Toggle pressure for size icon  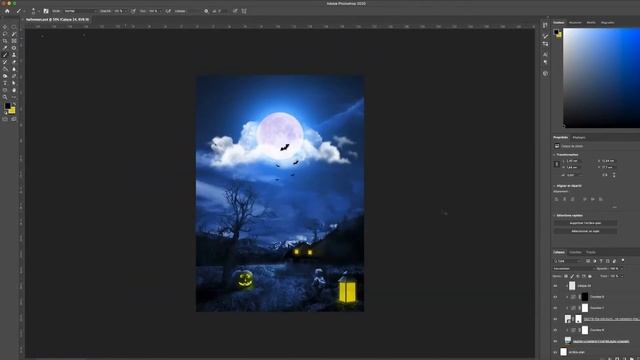tap(235, 11)
